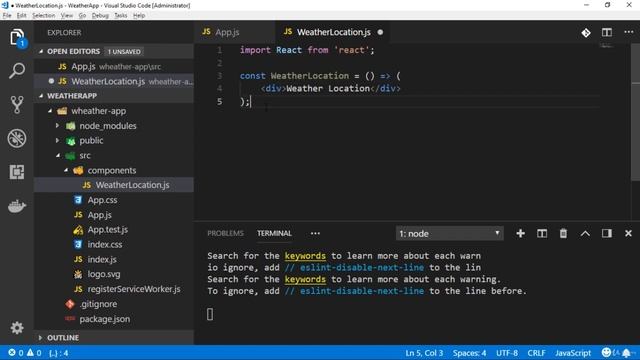Split the editor with split icon

point(607,32)
